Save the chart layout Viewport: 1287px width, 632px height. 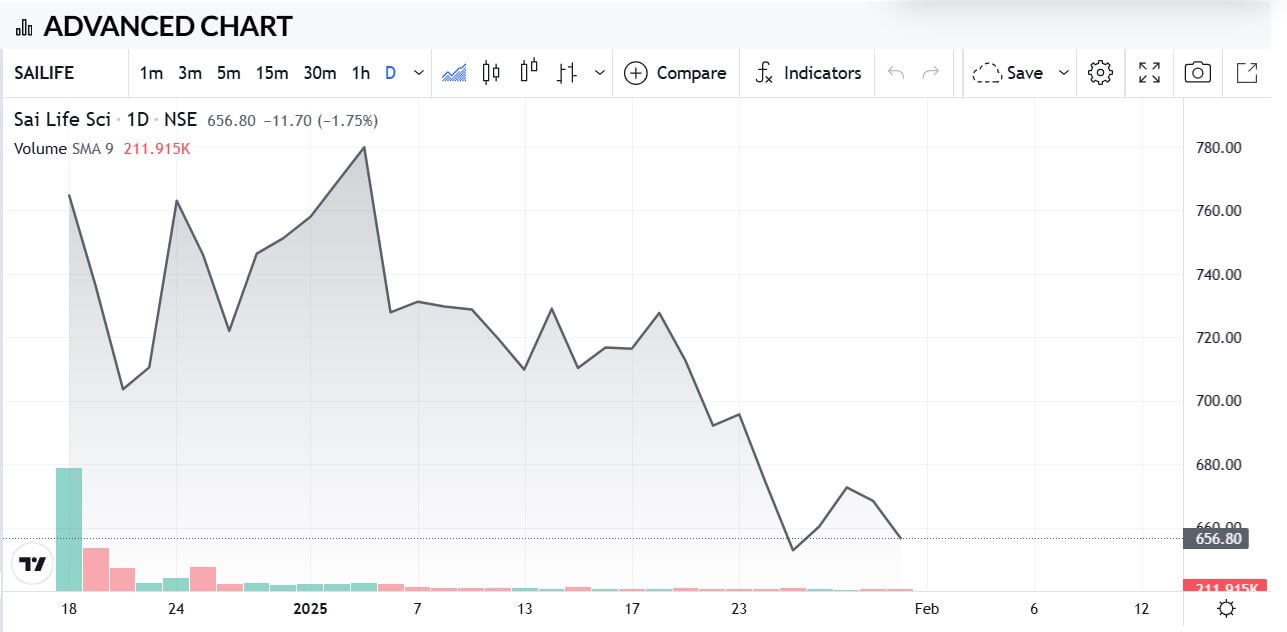(x=1008, y=73)
